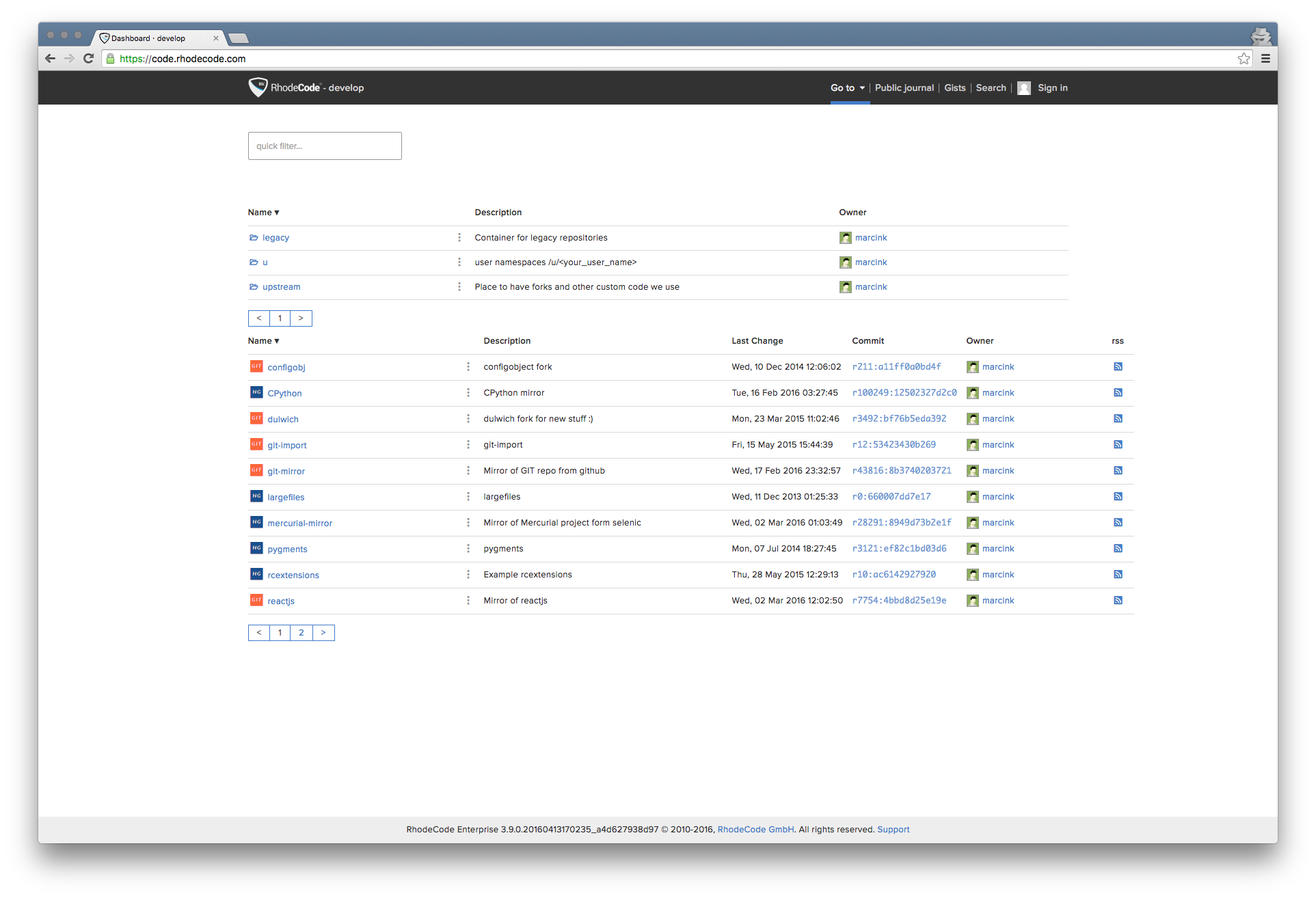The image size is (1316, 898).
Task: Open the RSS feed icon for reactjs
Action: (x=1118, y=600)
